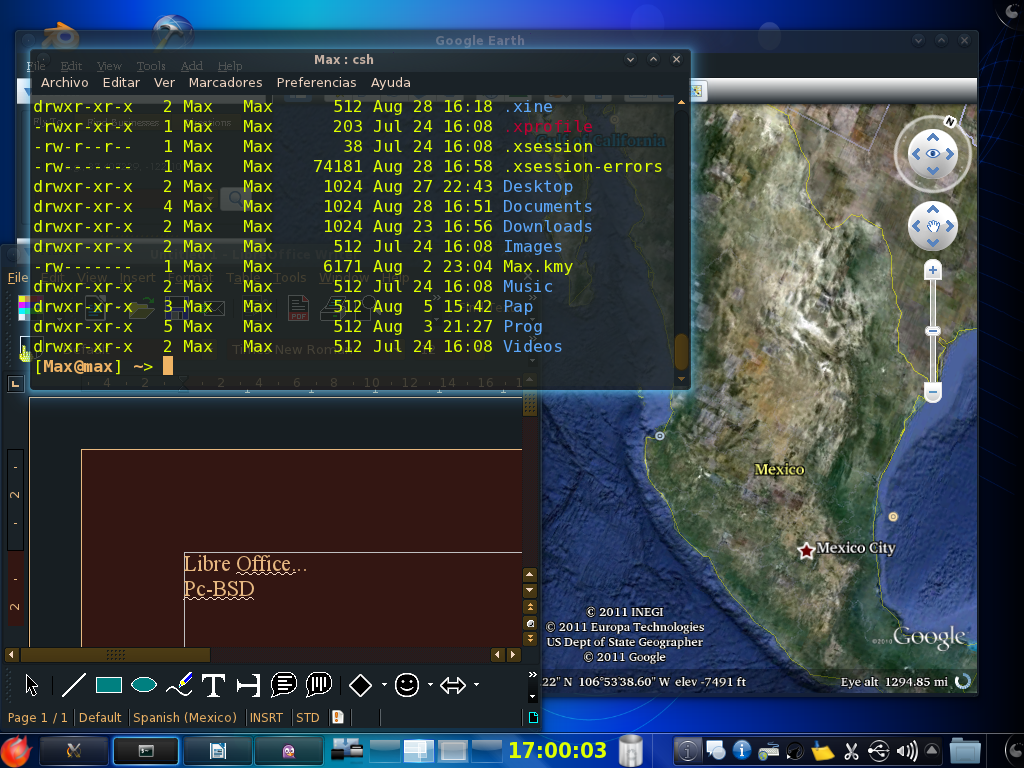Open the trash can on panel
1024x768 pixels.
tap(630, 750)
